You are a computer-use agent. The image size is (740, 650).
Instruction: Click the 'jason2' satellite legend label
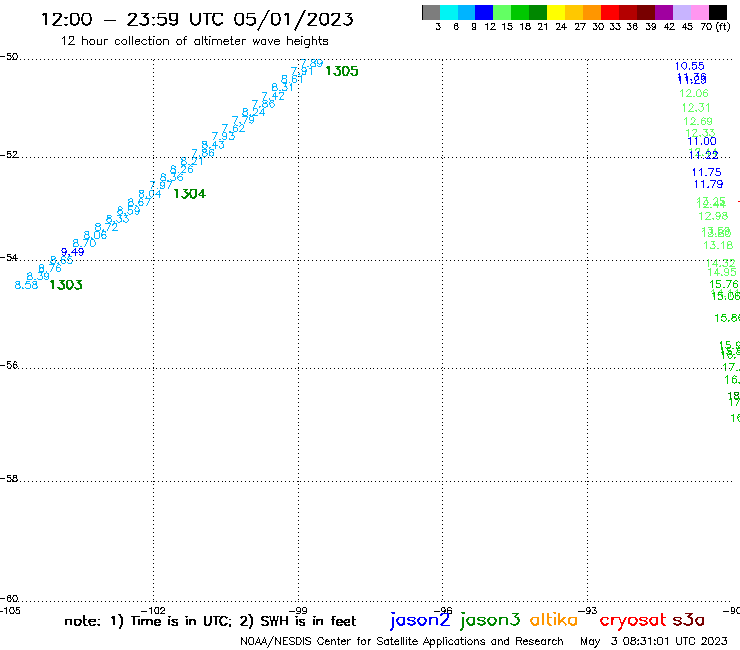point(420,621)
